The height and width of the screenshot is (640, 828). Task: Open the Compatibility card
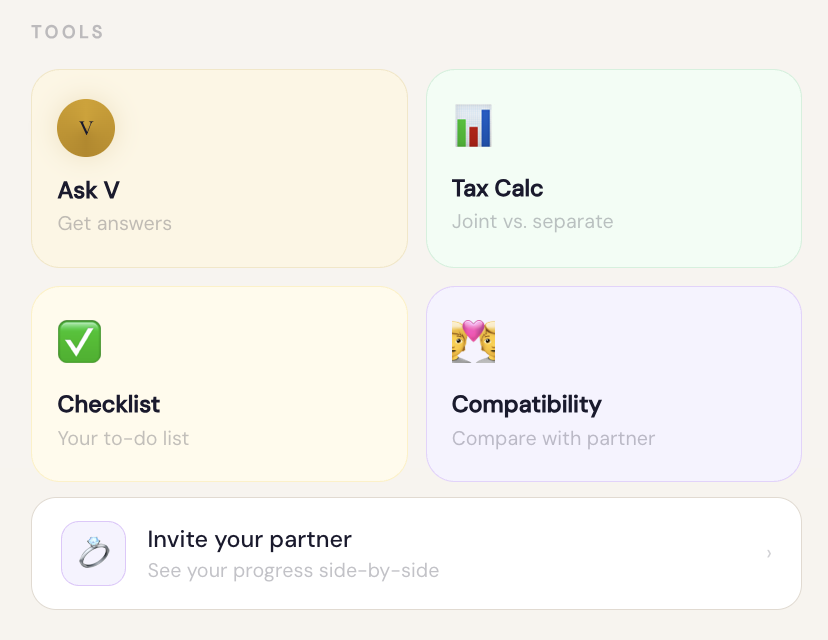614,384
